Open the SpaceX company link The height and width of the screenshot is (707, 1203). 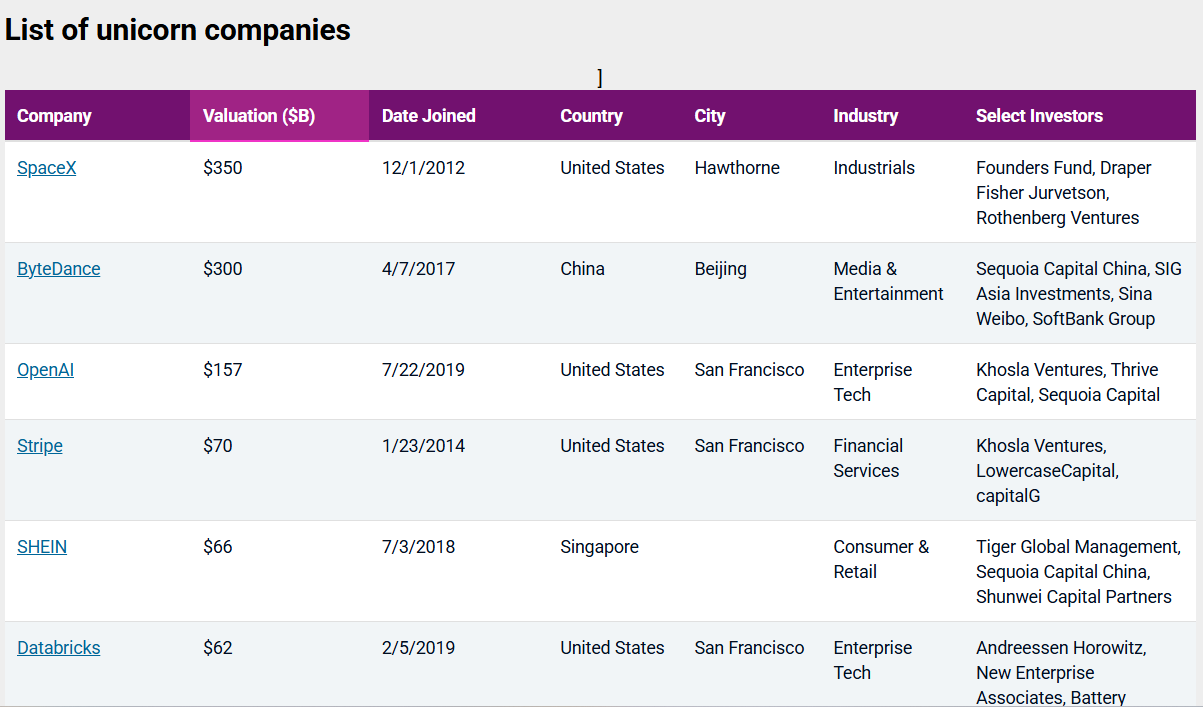click(46, 168)
